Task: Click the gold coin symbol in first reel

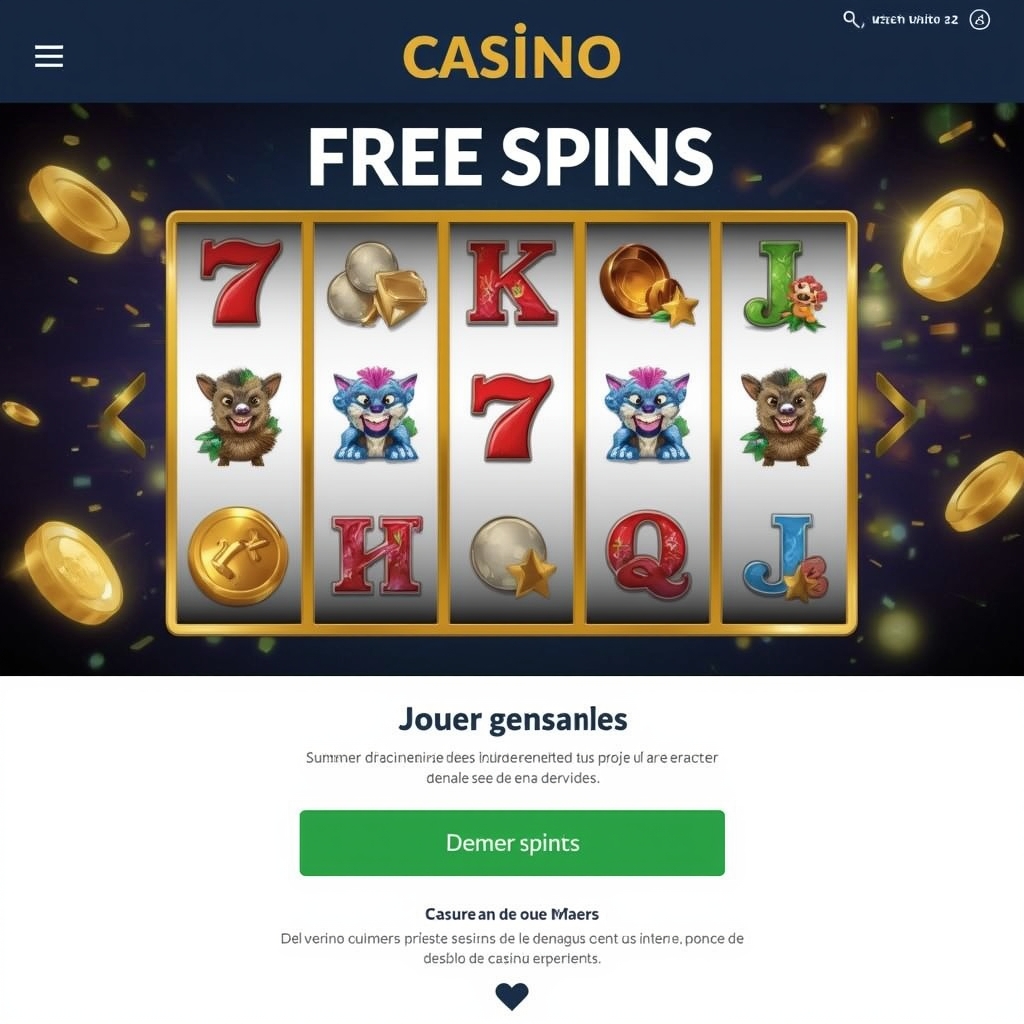Action: 238,556
